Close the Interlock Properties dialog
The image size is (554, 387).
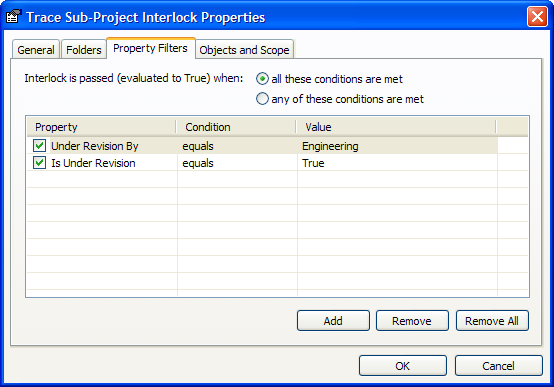(x=537, y=17)
